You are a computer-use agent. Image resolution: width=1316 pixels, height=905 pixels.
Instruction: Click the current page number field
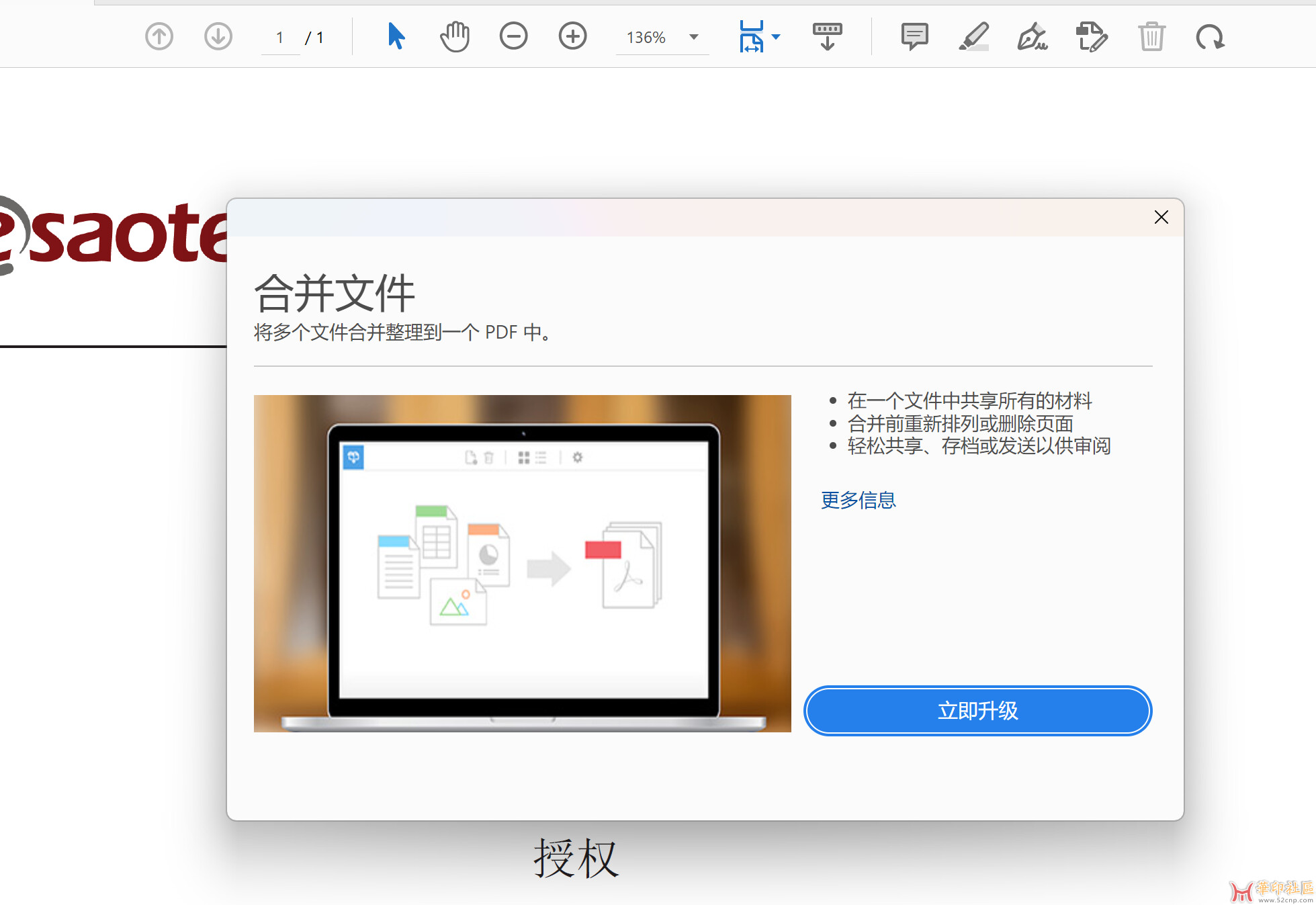coord(280,38)
